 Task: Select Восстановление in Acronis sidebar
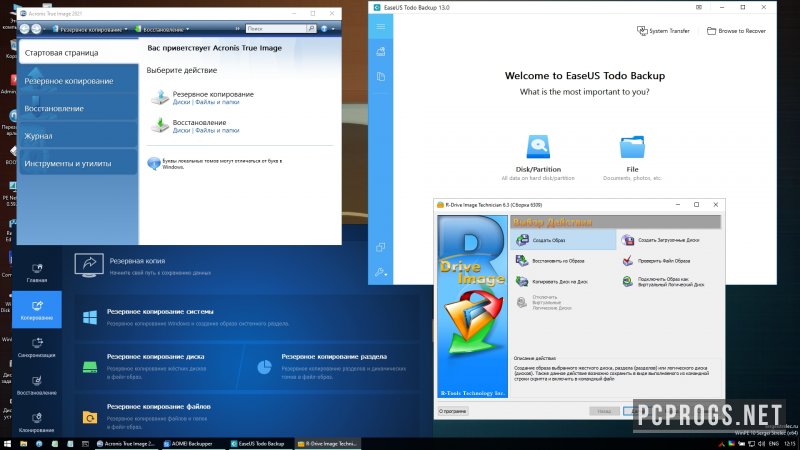78,108
